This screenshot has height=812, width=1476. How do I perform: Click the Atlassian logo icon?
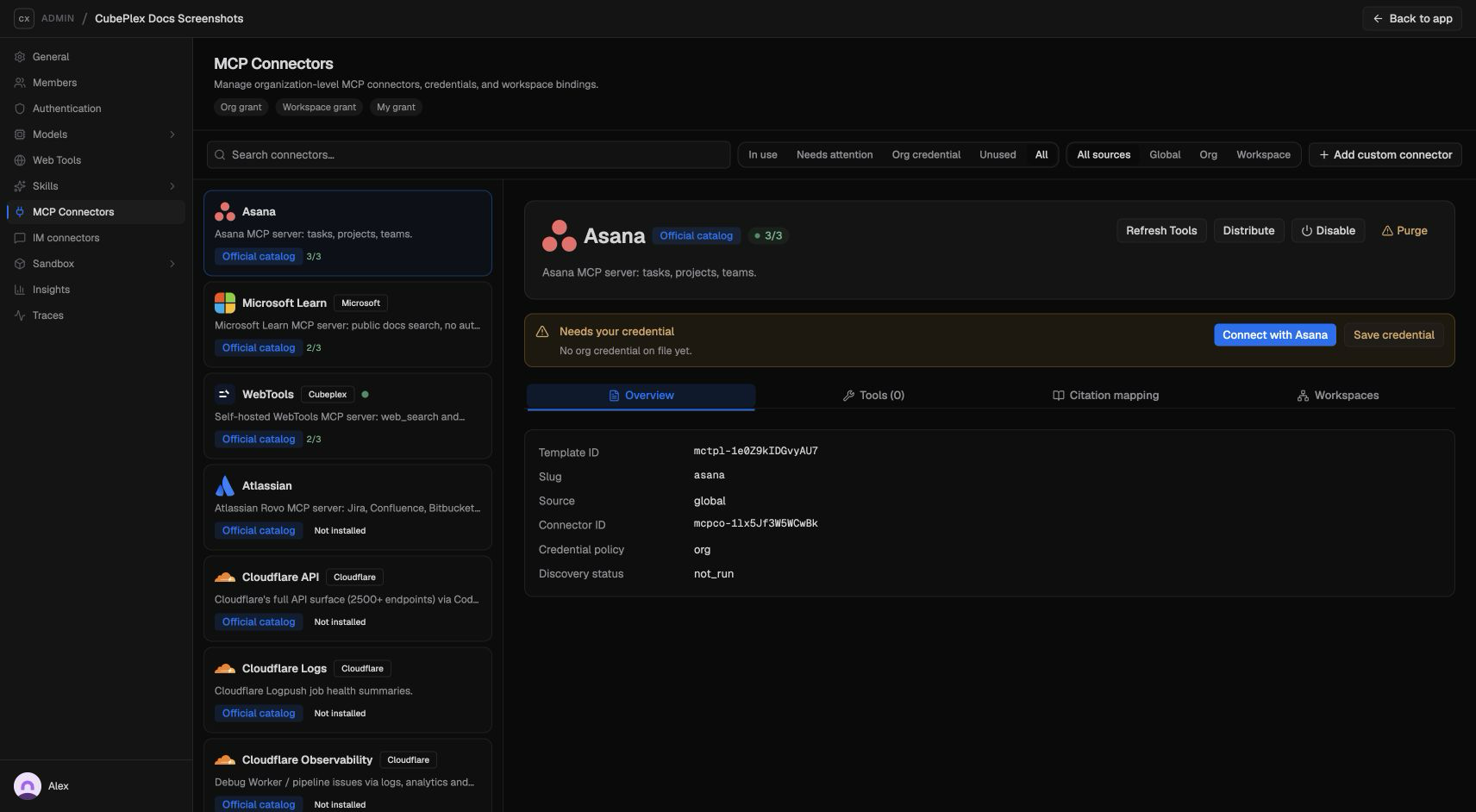pyautogui.click(x=225, y=485)
